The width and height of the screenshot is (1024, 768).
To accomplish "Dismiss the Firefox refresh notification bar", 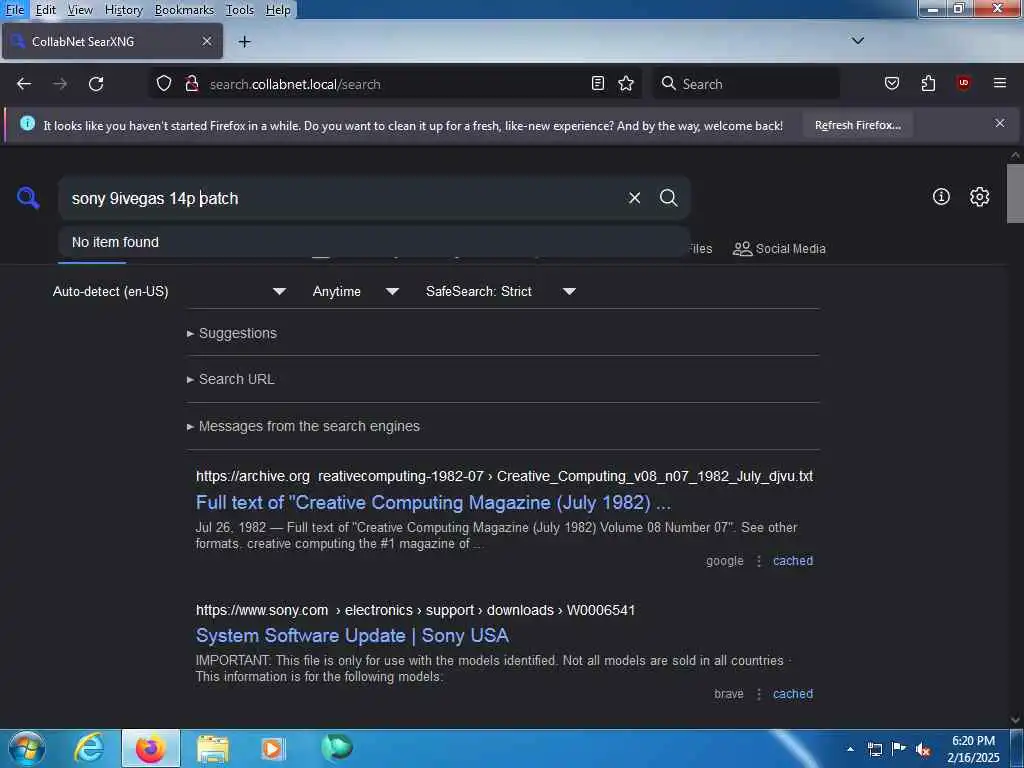I will (x=999, y=123).
